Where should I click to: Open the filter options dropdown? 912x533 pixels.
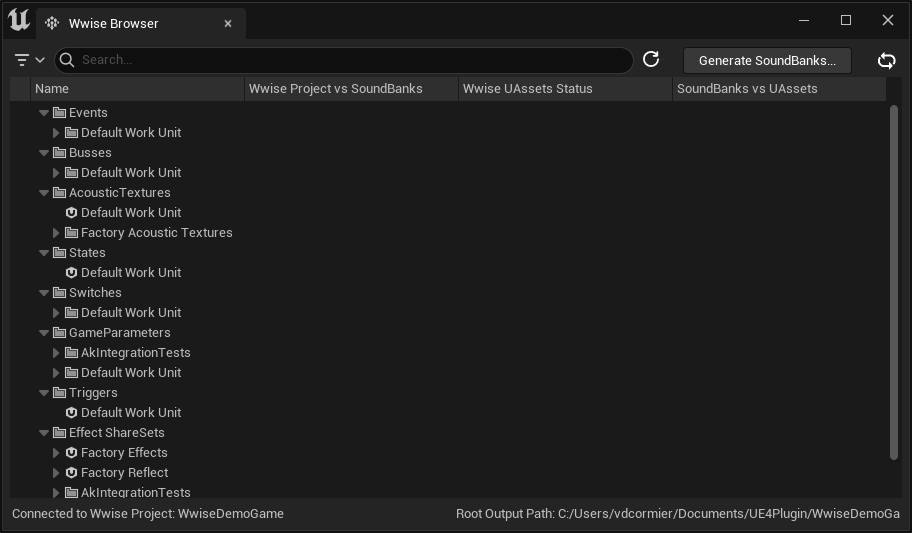tap(30, 60)
